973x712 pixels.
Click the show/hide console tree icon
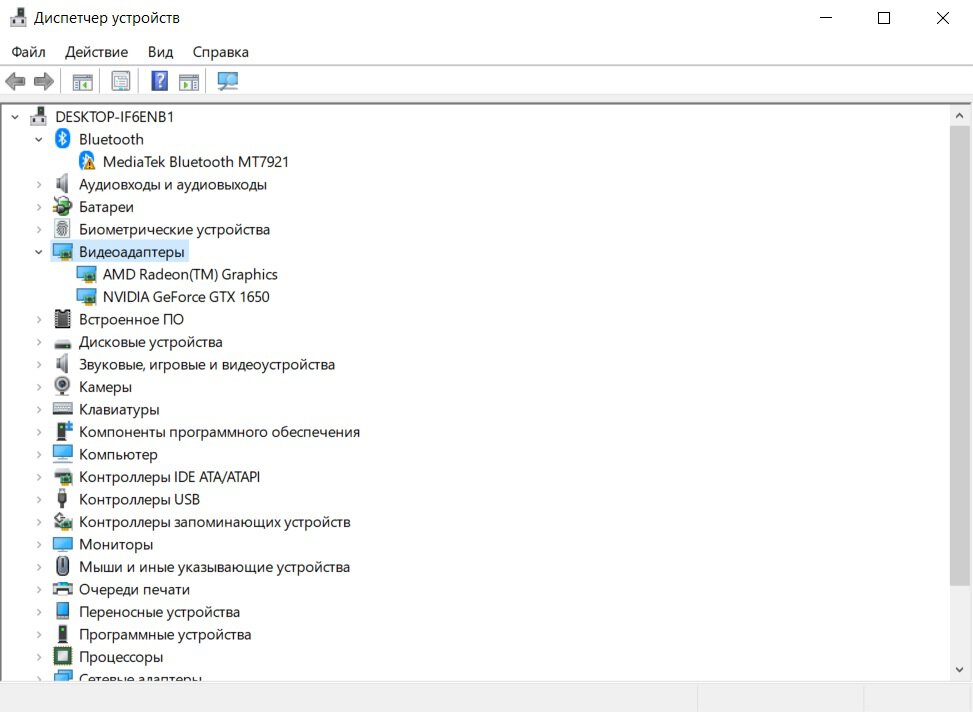82,81
